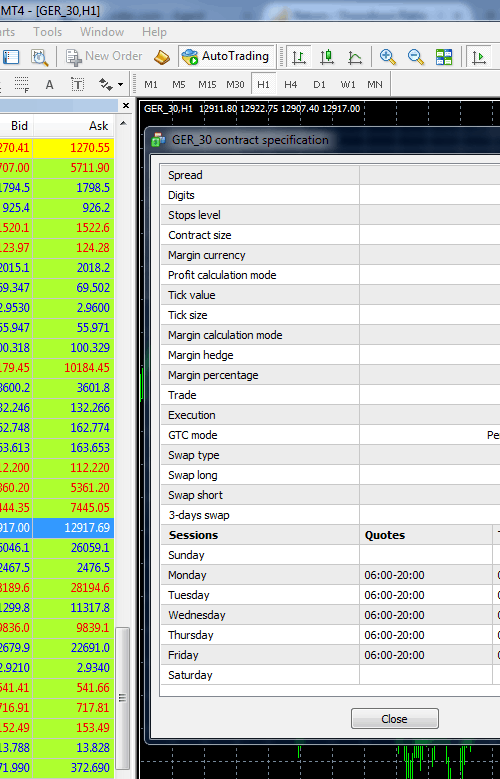Switch chart to bar chart

point(299,57)
